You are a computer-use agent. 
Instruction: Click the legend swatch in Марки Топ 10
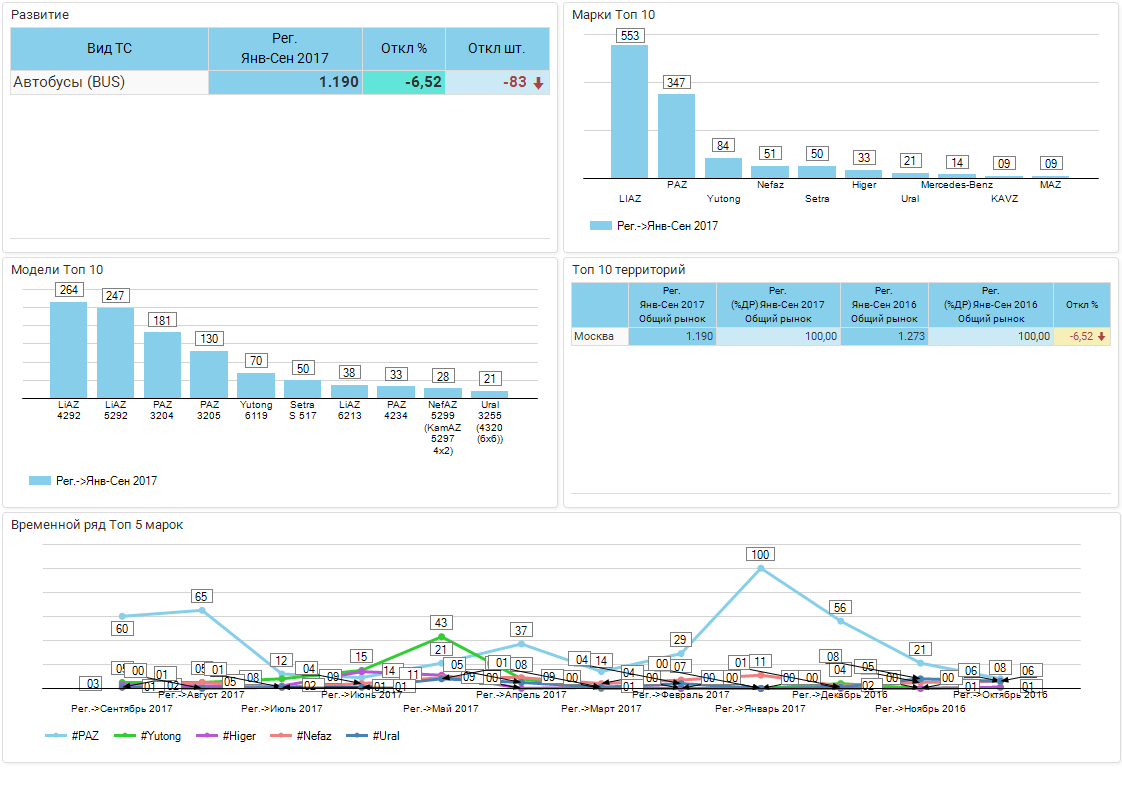coord(600,226)
